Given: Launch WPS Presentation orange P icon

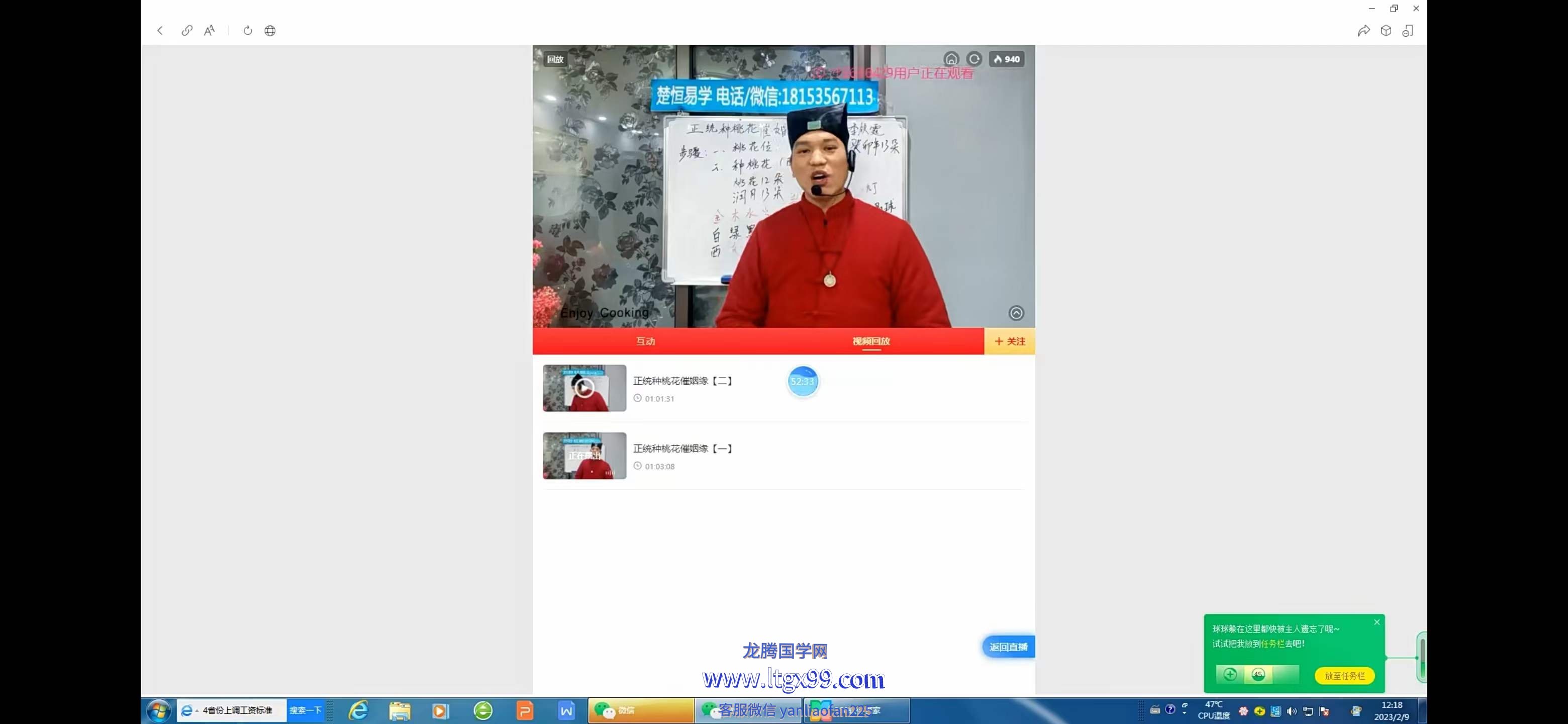Looking at the screenshot, I should tap(525, 710).
